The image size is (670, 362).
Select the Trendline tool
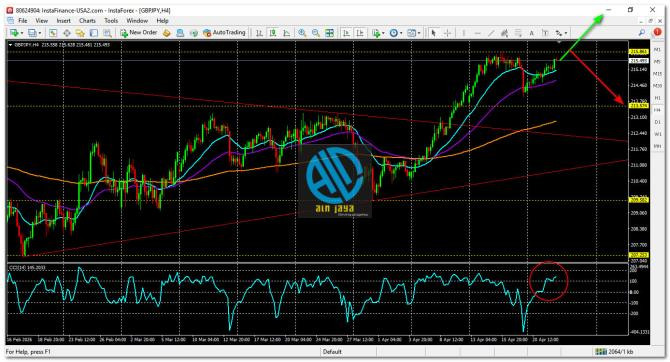coord(491,33)
